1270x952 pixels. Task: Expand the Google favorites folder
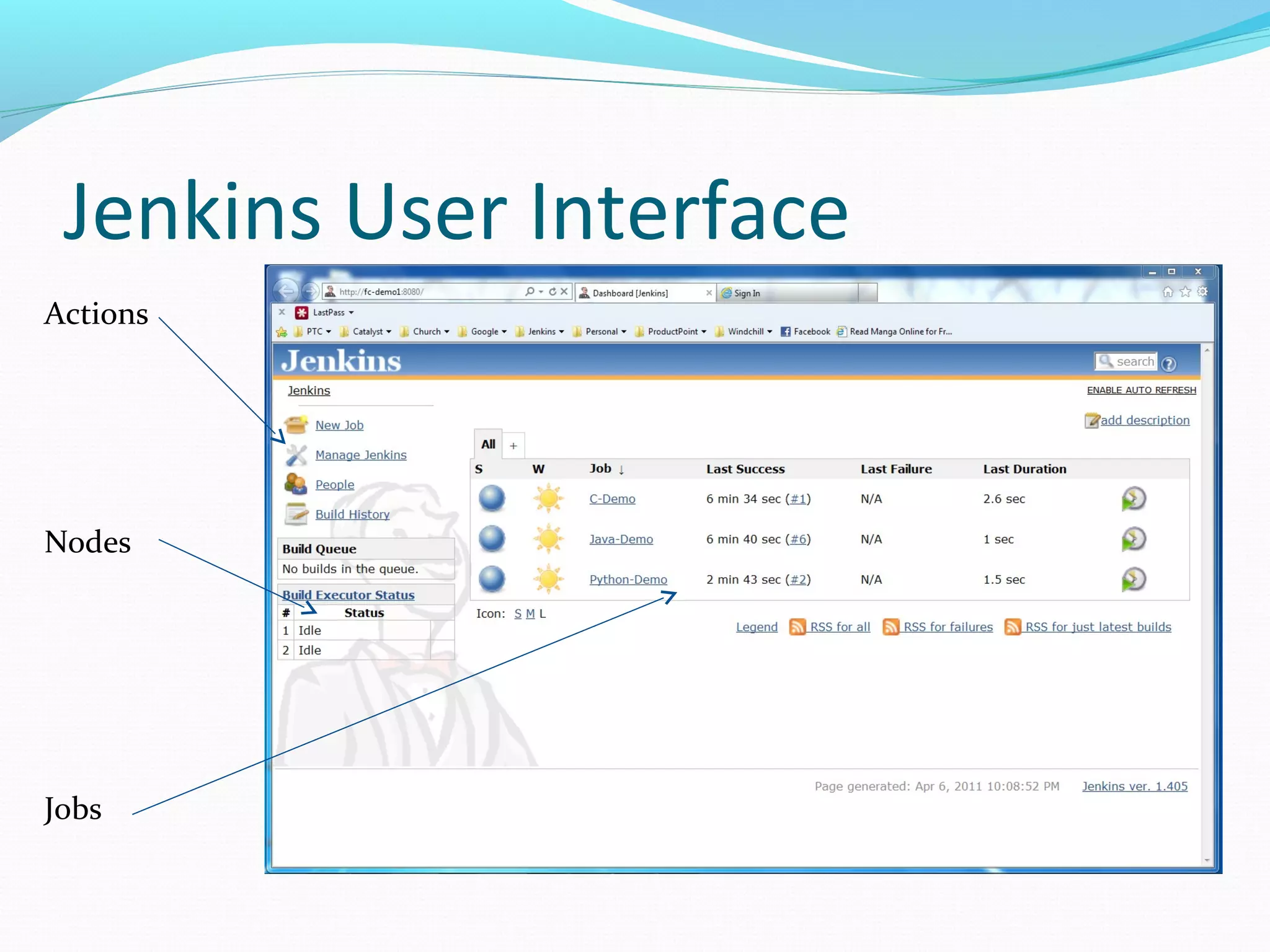(x=482, y=332)
